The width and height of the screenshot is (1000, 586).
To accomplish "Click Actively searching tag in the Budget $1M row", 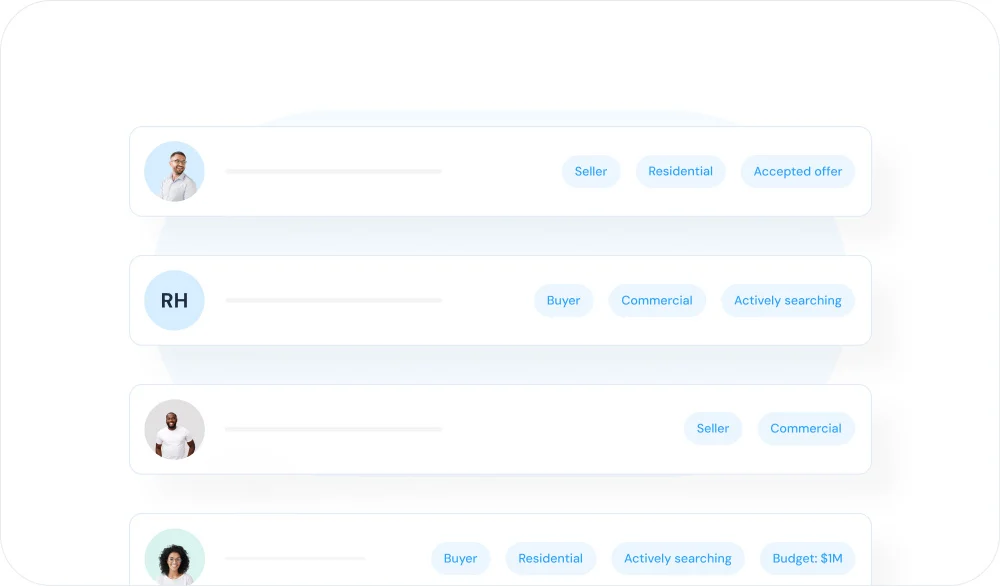I will 677,559.
